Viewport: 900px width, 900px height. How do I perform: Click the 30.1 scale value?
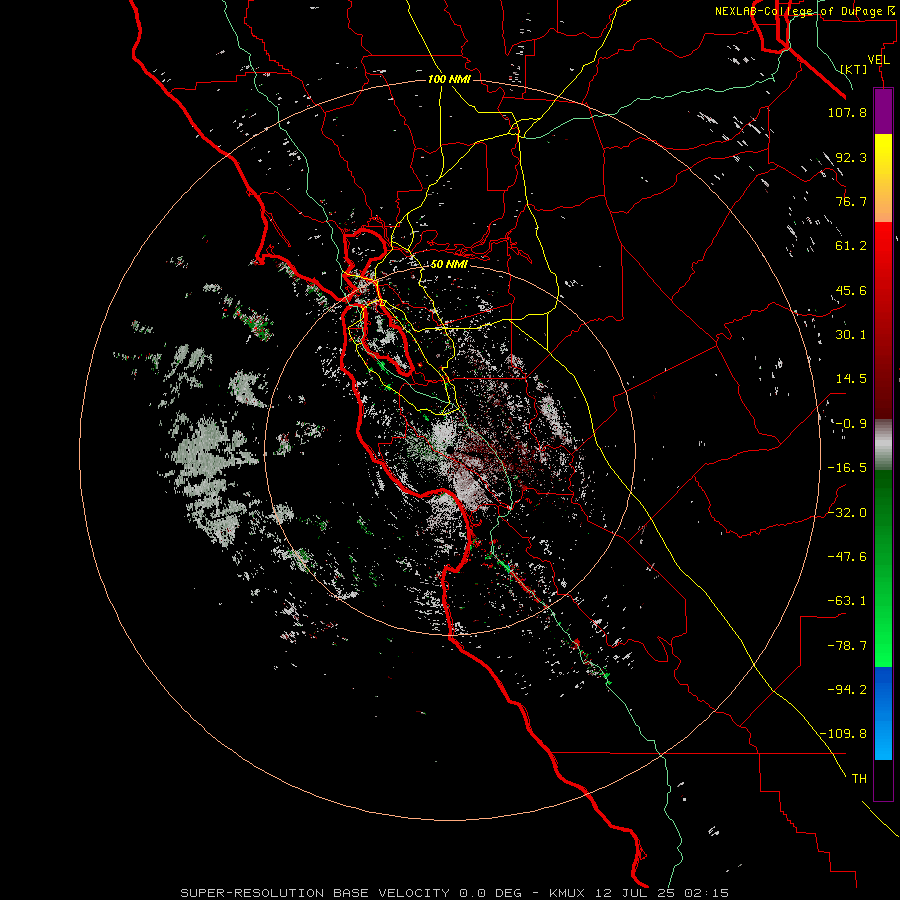851,335
